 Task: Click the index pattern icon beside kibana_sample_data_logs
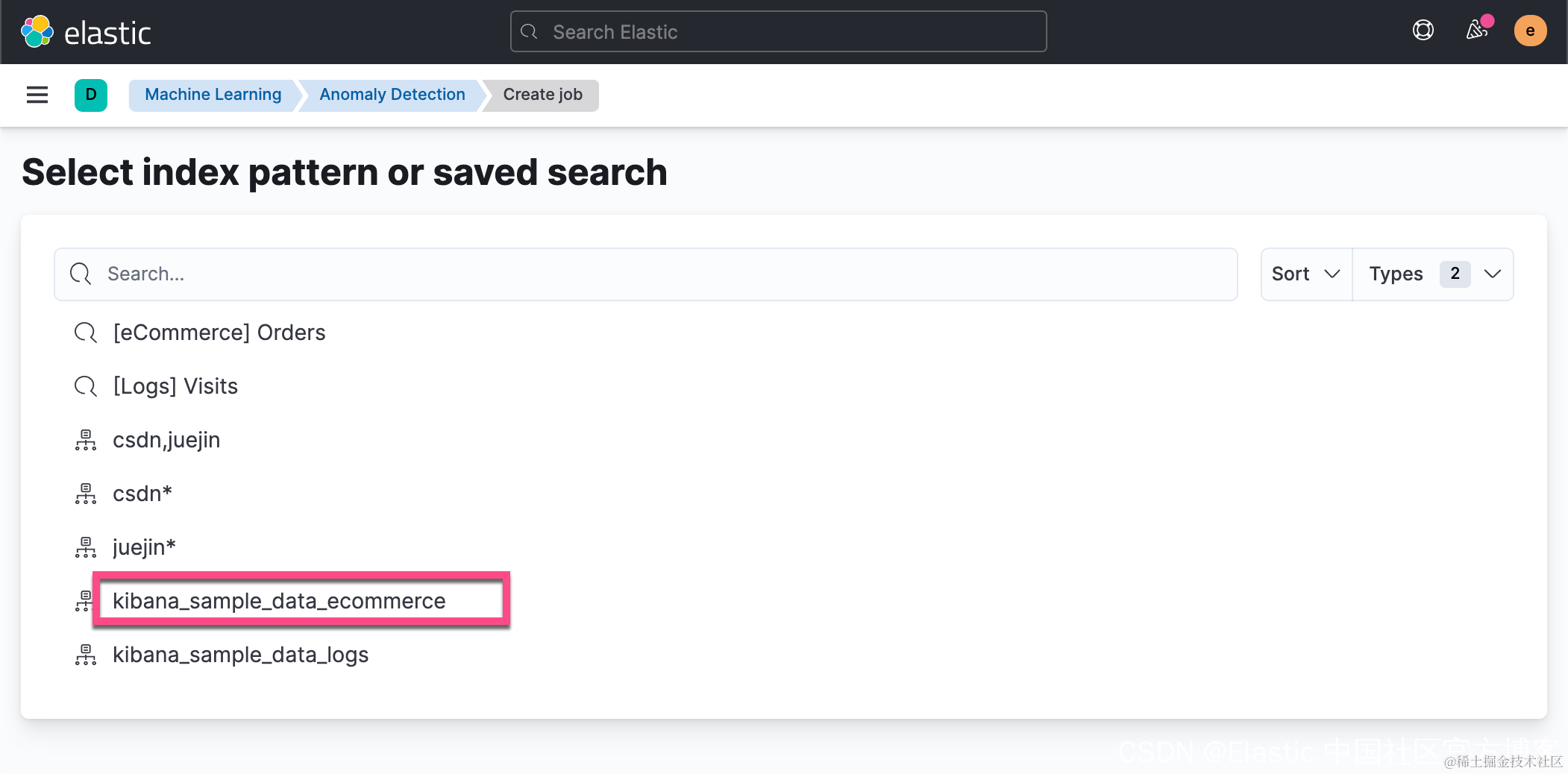pyautogui.click(x=86, y=655)
